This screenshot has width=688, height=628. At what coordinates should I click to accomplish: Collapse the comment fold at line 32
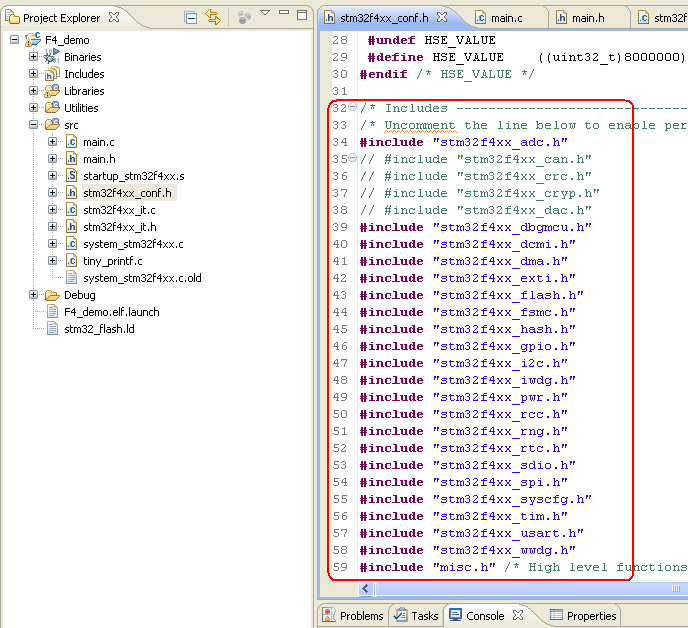352,107
